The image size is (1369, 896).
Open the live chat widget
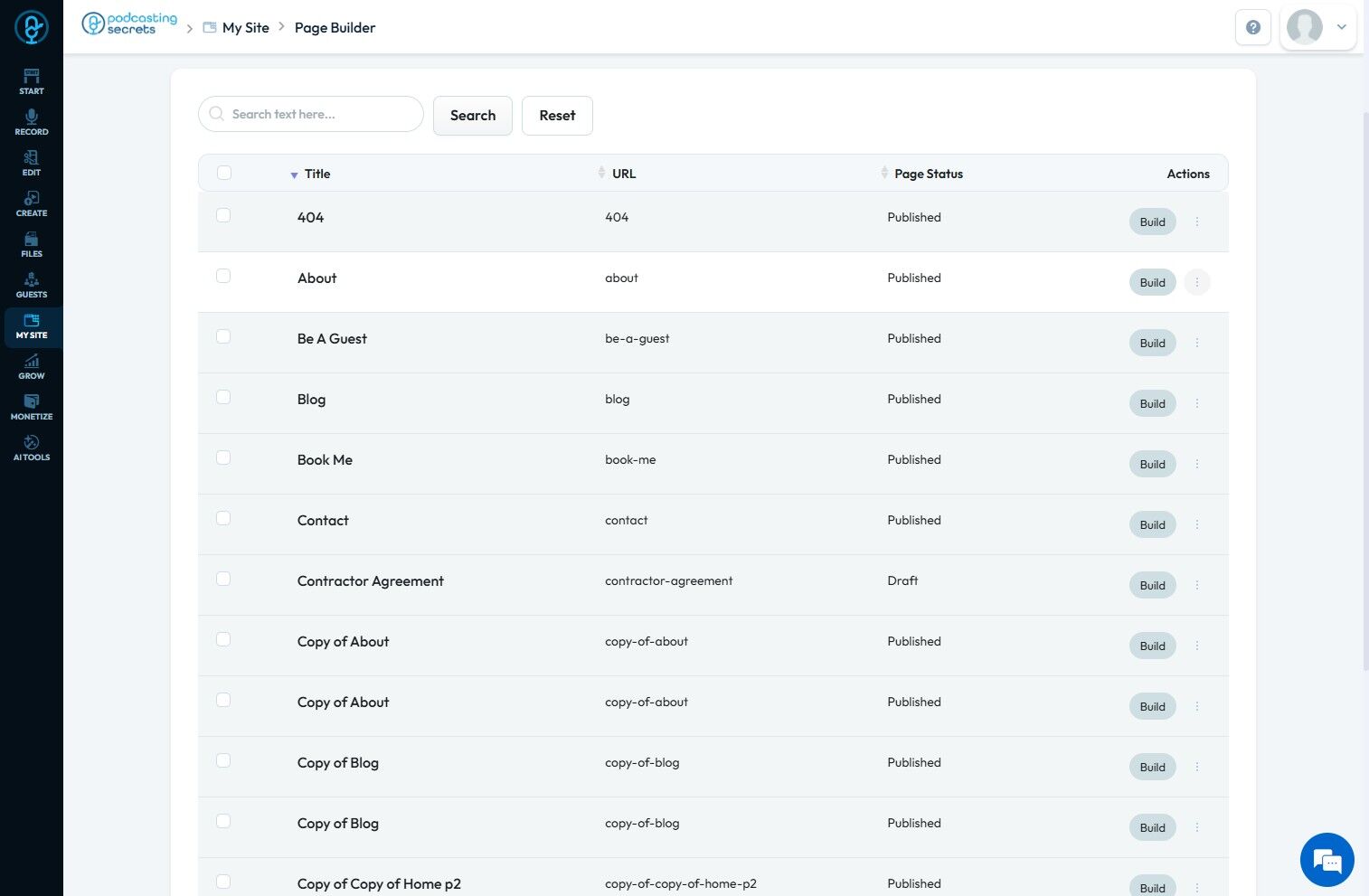coord(1327,860)
